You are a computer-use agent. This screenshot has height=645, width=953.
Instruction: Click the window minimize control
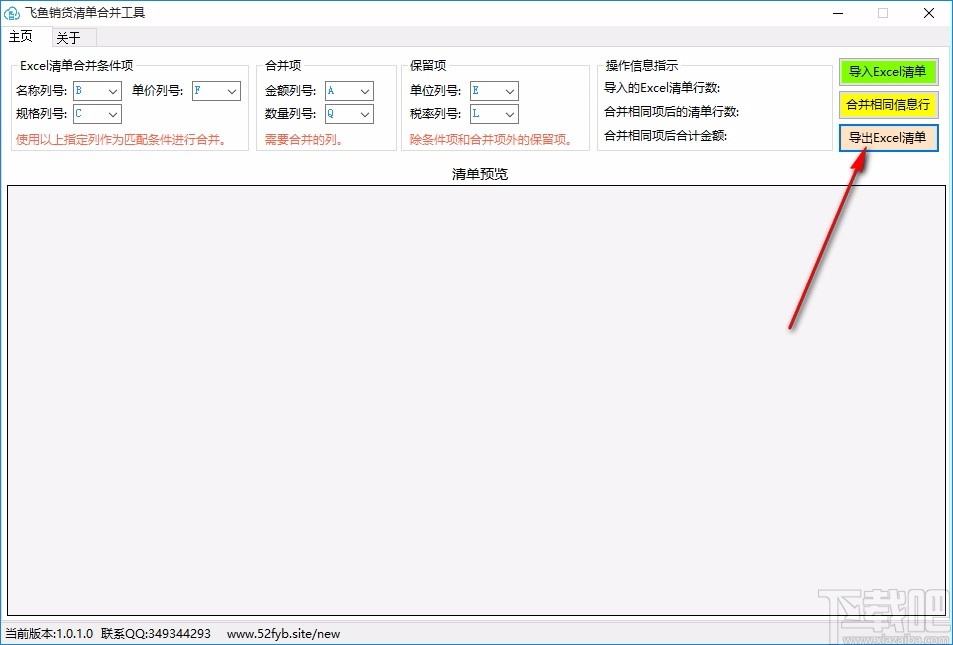point(837,13)
